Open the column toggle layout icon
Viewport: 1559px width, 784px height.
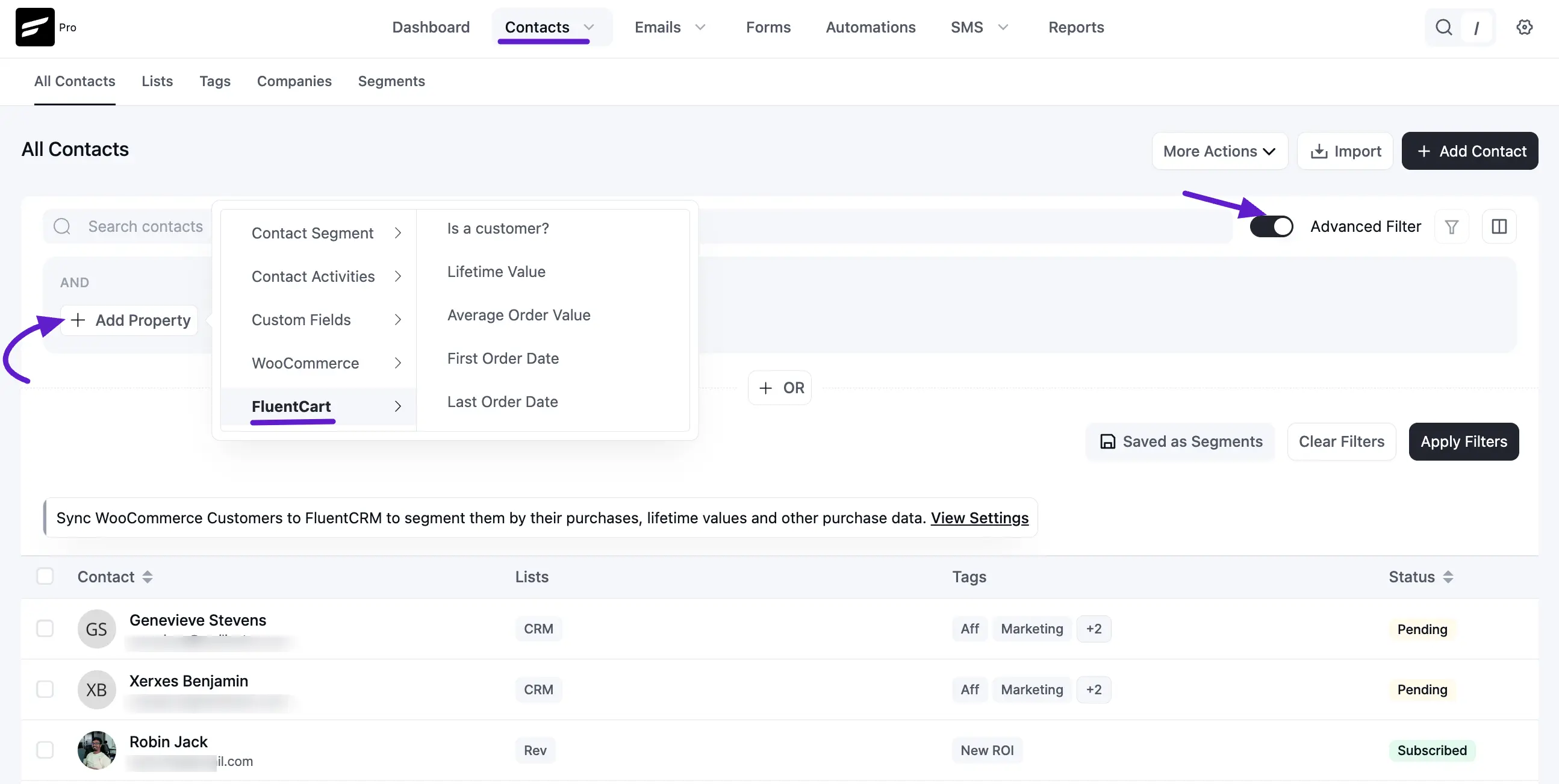[x=1499, y=226]
